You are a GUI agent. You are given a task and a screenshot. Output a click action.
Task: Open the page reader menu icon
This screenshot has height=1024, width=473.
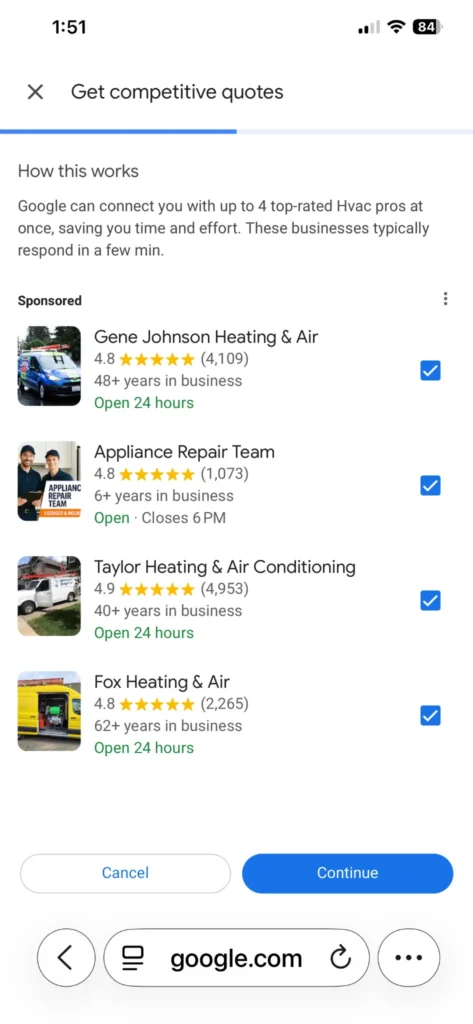pyautogui.click(x=133, y=958)
